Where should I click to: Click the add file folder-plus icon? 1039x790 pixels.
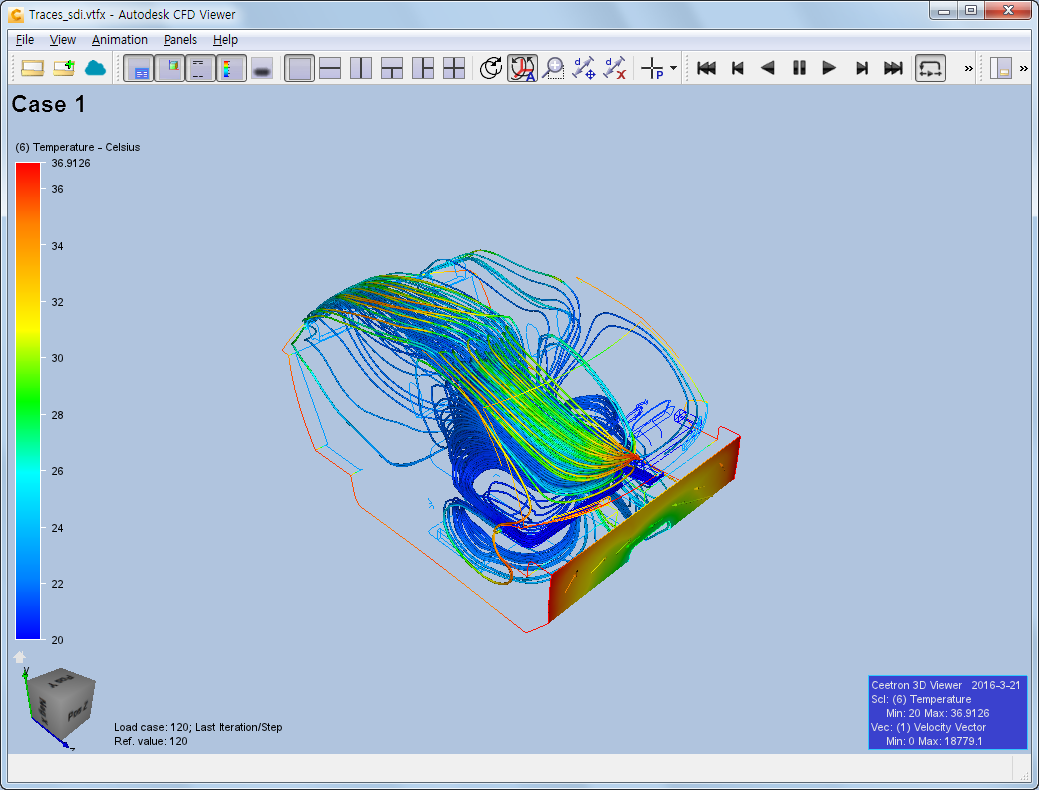64,68
